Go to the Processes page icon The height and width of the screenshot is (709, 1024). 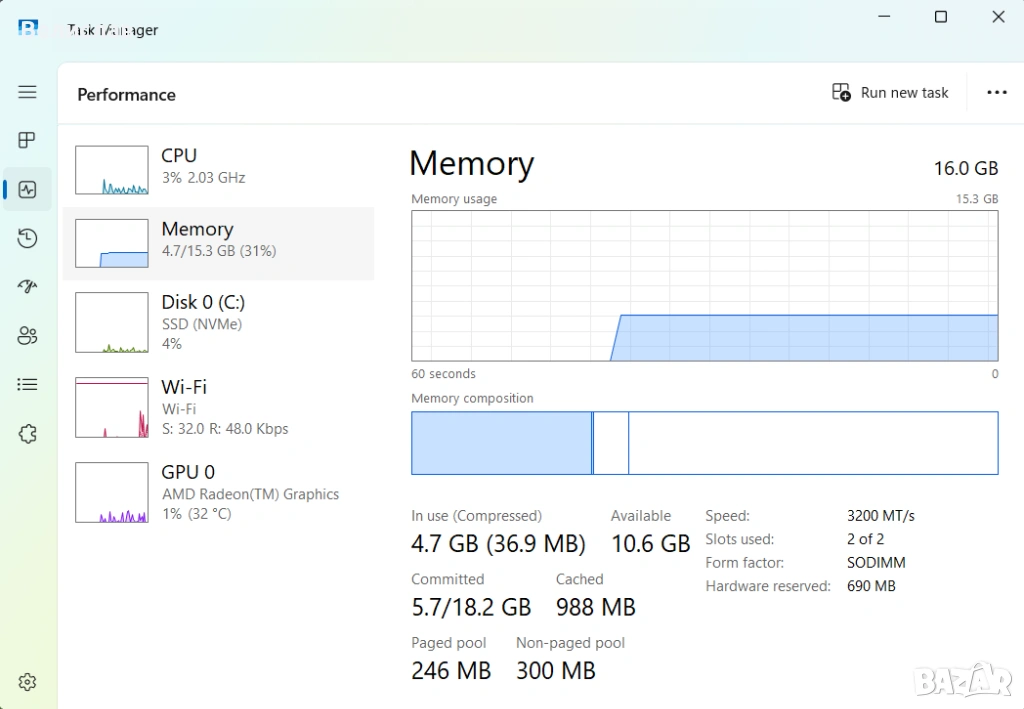pyautogui.click(x=27, y=140)
